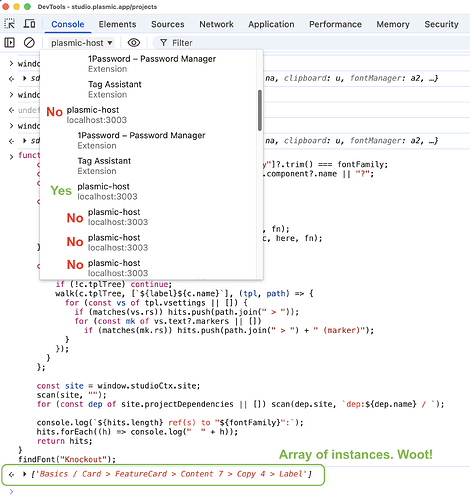Switch to the Sources tab
Screen dimensions: 470x500
(x=167, y=24)
